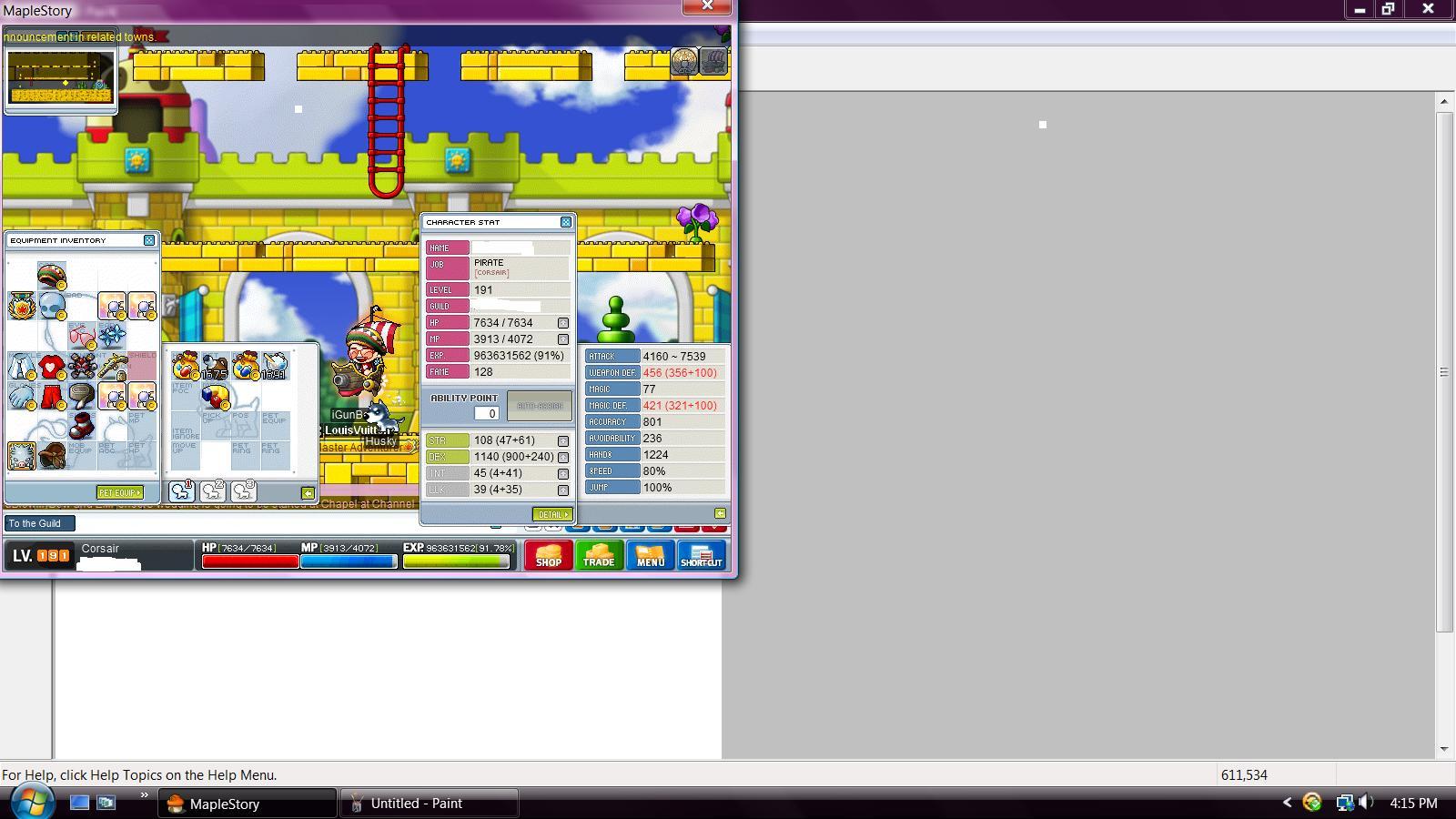Collapse the detailed stats panel arrow
The height and width of the screenshot is (819, 1456).
pos(720,513)
